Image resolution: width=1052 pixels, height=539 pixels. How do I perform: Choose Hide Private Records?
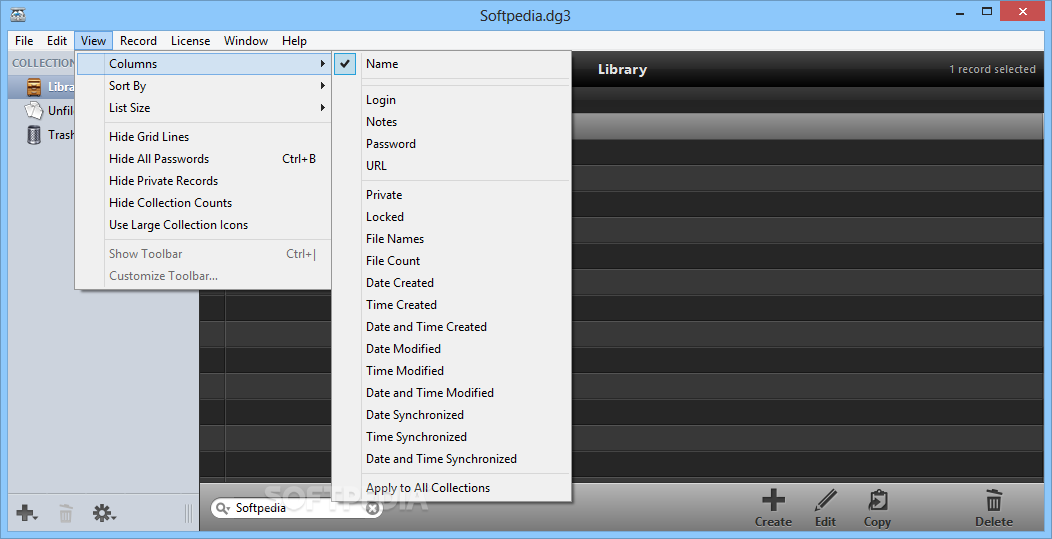(x=204, y=181)
